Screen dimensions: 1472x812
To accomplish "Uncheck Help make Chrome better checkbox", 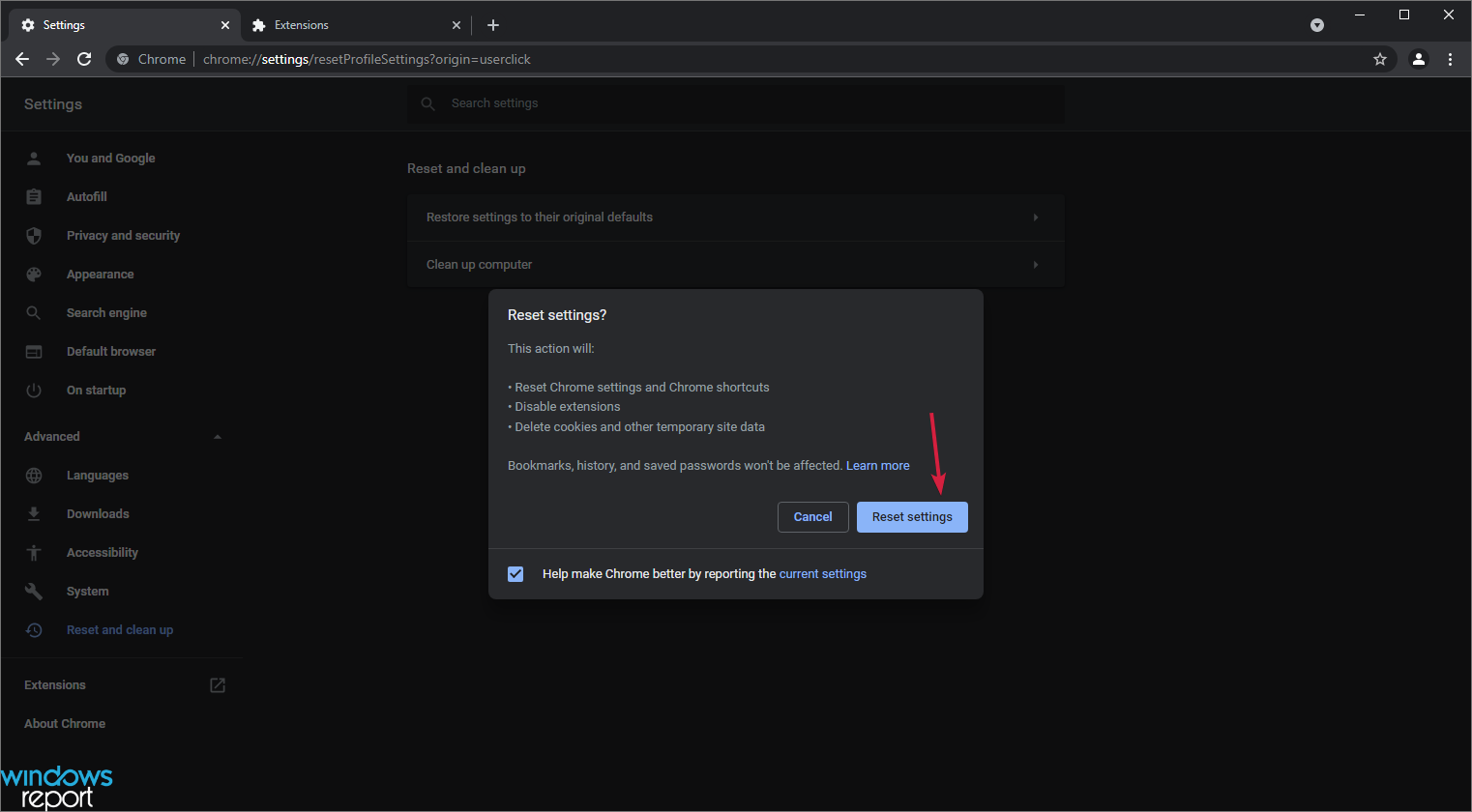I will tap(515, 574).
